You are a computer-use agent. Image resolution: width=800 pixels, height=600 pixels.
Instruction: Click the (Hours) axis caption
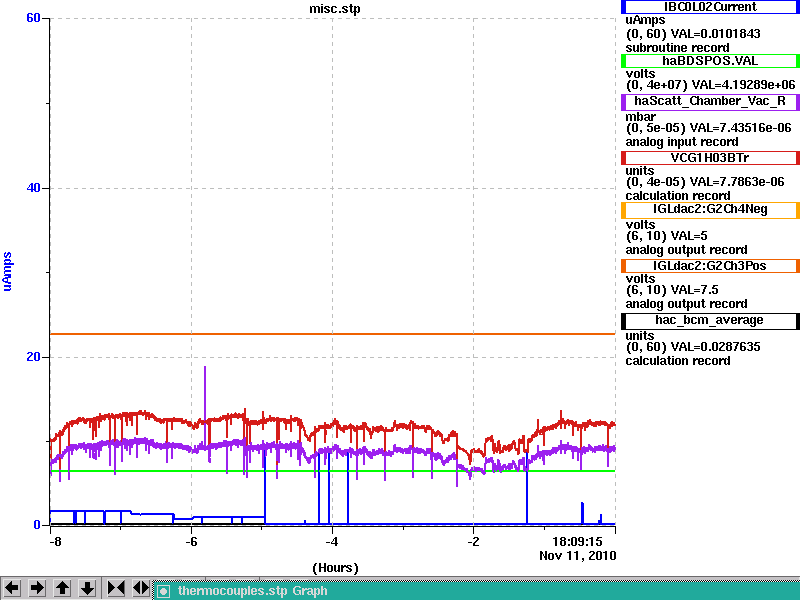(x=335, y=568)
